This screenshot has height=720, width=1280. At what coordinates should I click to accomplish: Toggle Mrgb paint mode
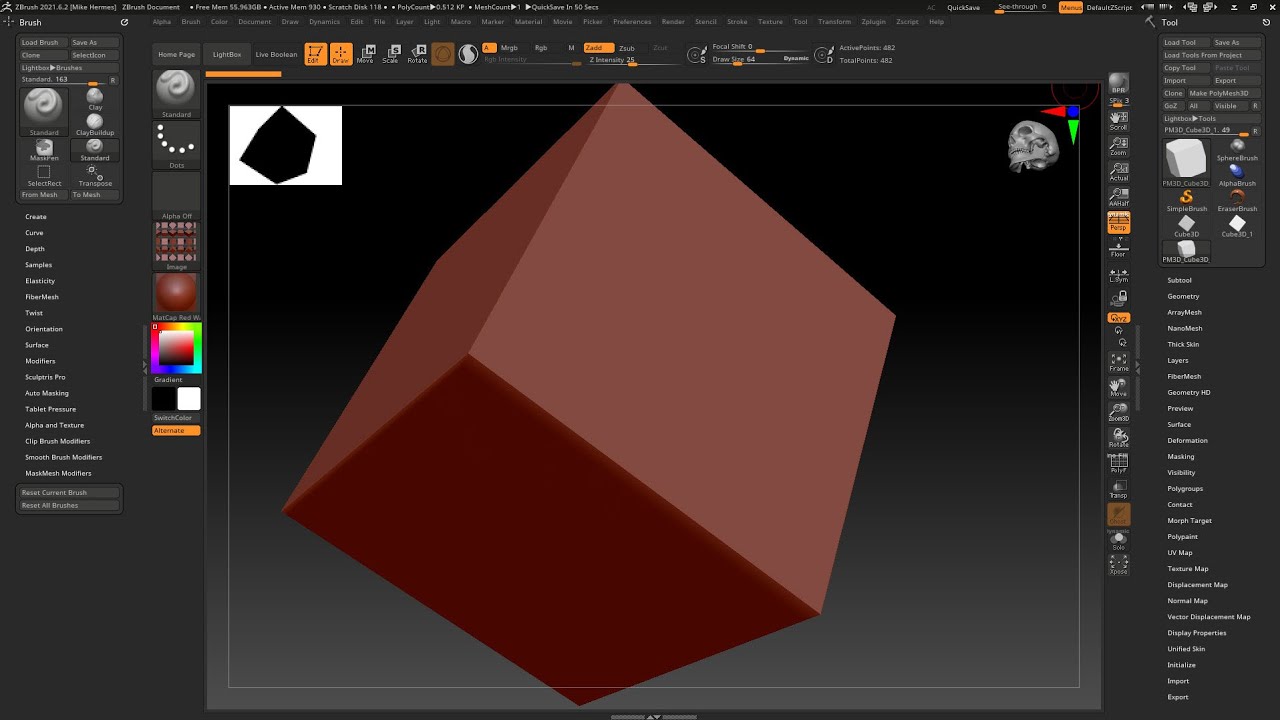509,48
